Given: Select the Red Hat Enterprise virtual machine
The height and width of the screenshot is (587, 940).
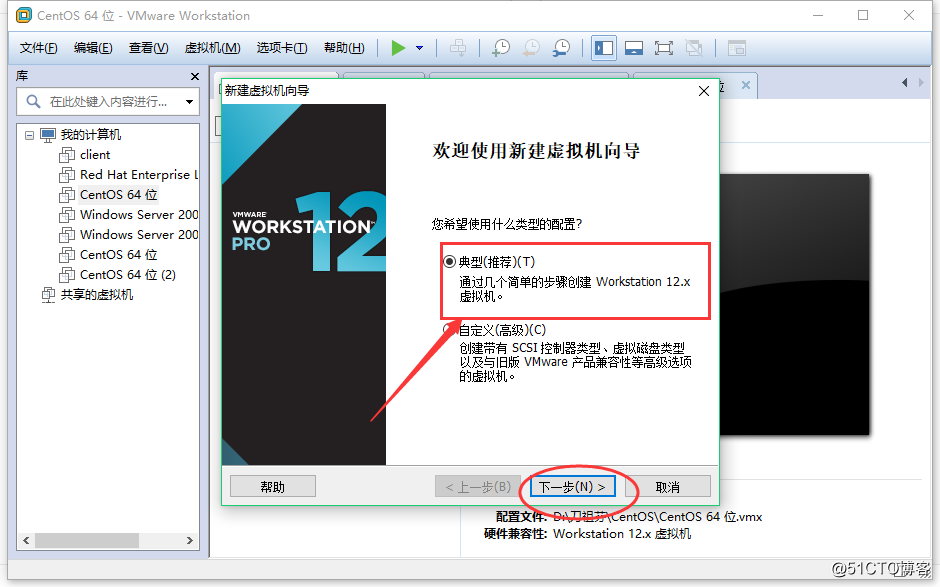Looking at the screenshot, I should pyautogui.click(x=138, y=174).
